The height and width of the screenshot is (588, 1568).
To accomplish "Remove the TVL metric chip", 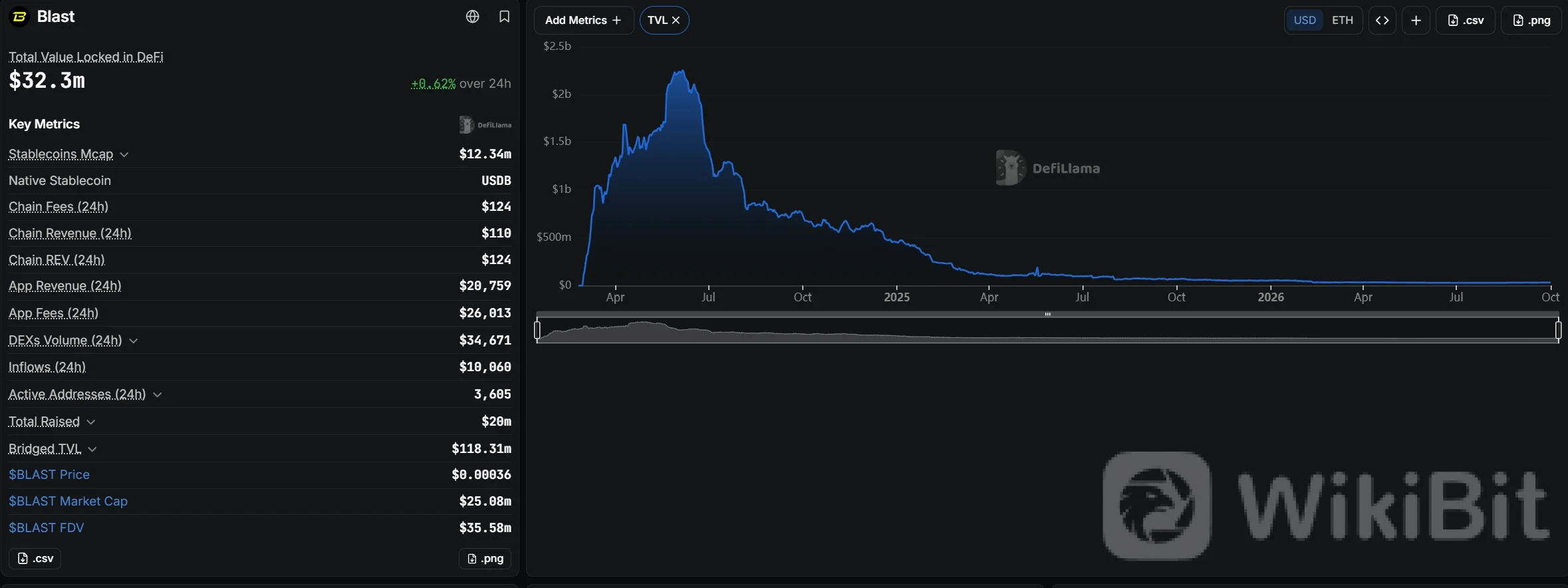I will tap(676, 20).
